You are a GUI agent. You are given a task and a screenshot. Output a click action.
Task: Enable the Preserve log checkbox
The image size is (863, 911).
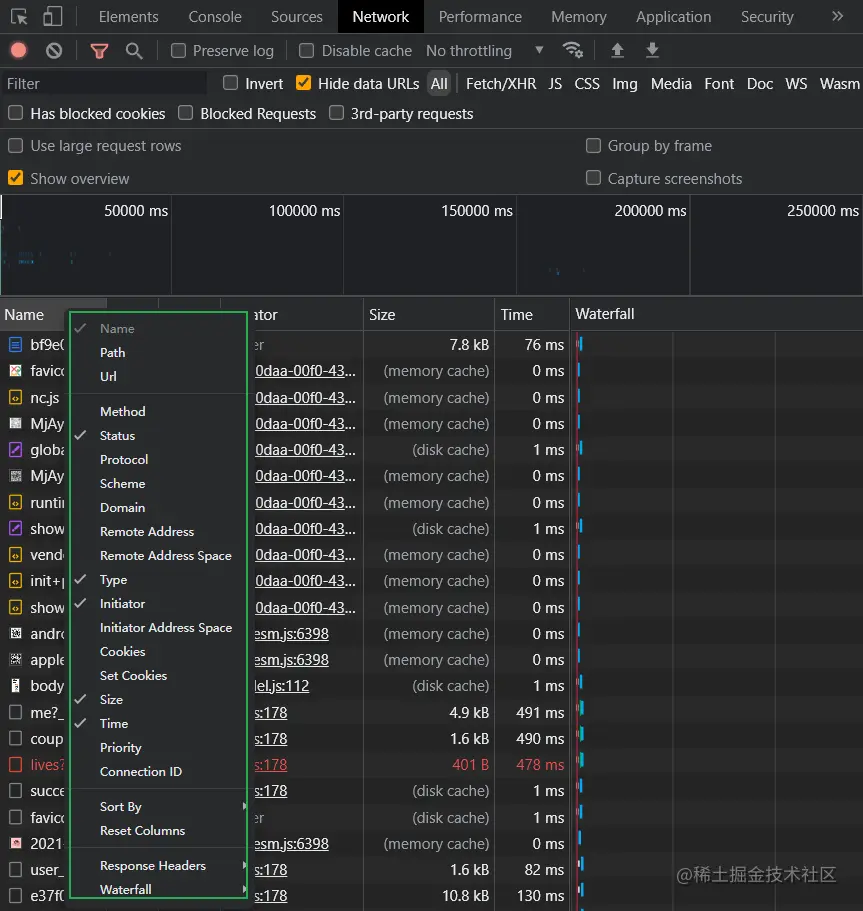(x=179, y=51)
